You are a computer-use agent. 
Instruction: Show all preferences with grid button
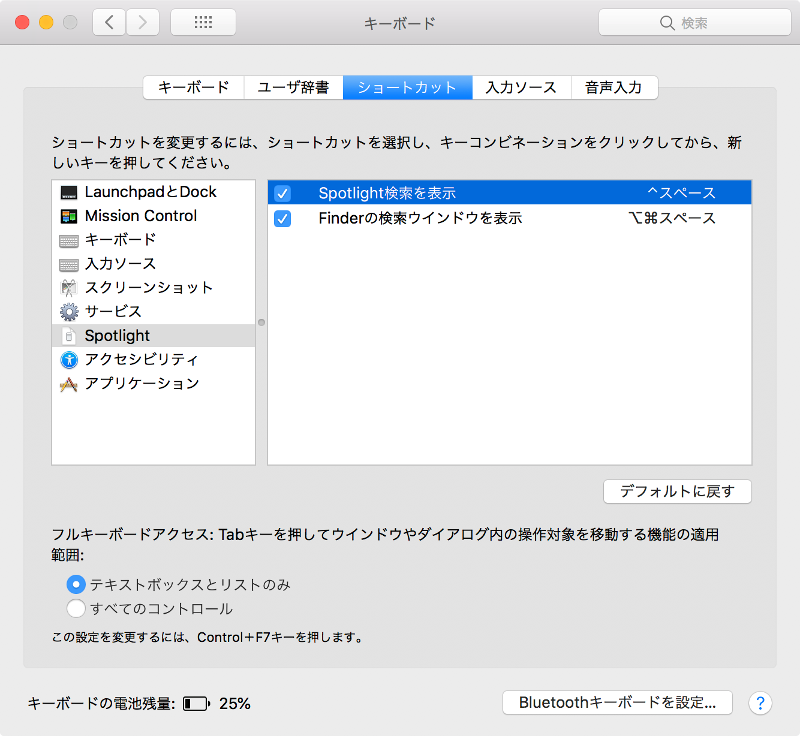pyautogui.click(x=203, y=22)
